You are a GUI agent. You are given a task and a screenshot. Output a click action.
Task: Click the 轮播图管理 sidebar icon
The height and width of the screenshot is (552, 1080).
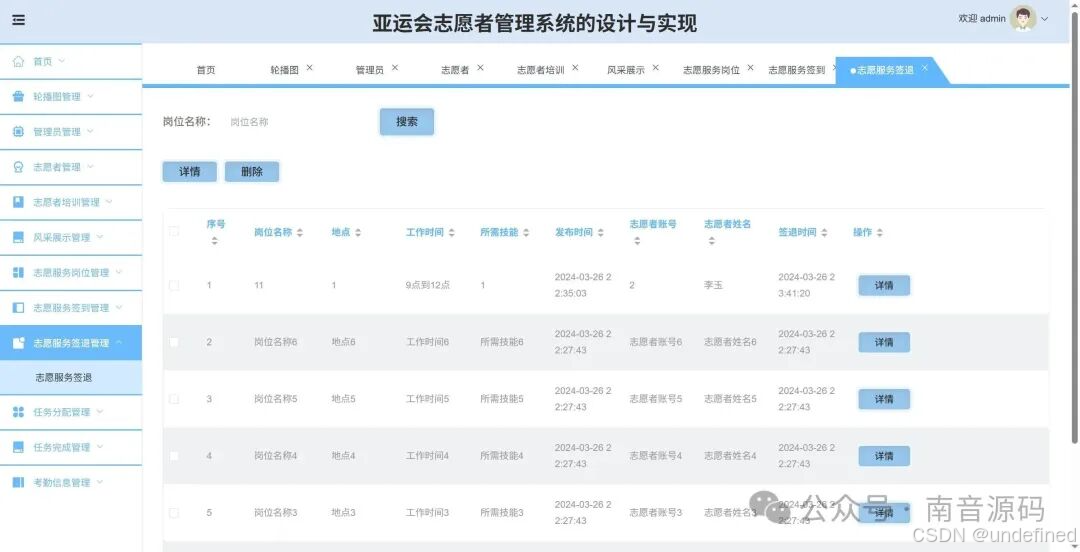(x=19, y=96)
